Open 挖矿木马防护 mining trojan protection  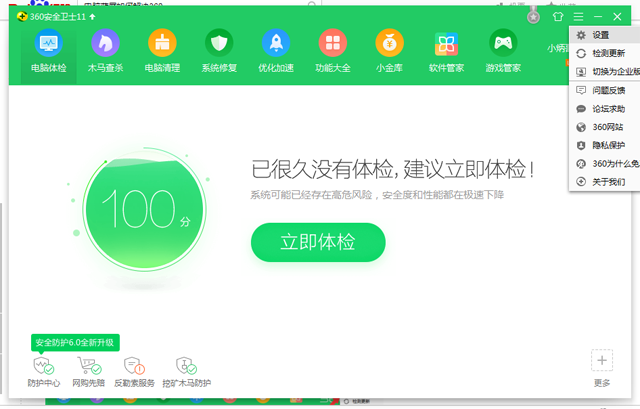tap(187, 372)
